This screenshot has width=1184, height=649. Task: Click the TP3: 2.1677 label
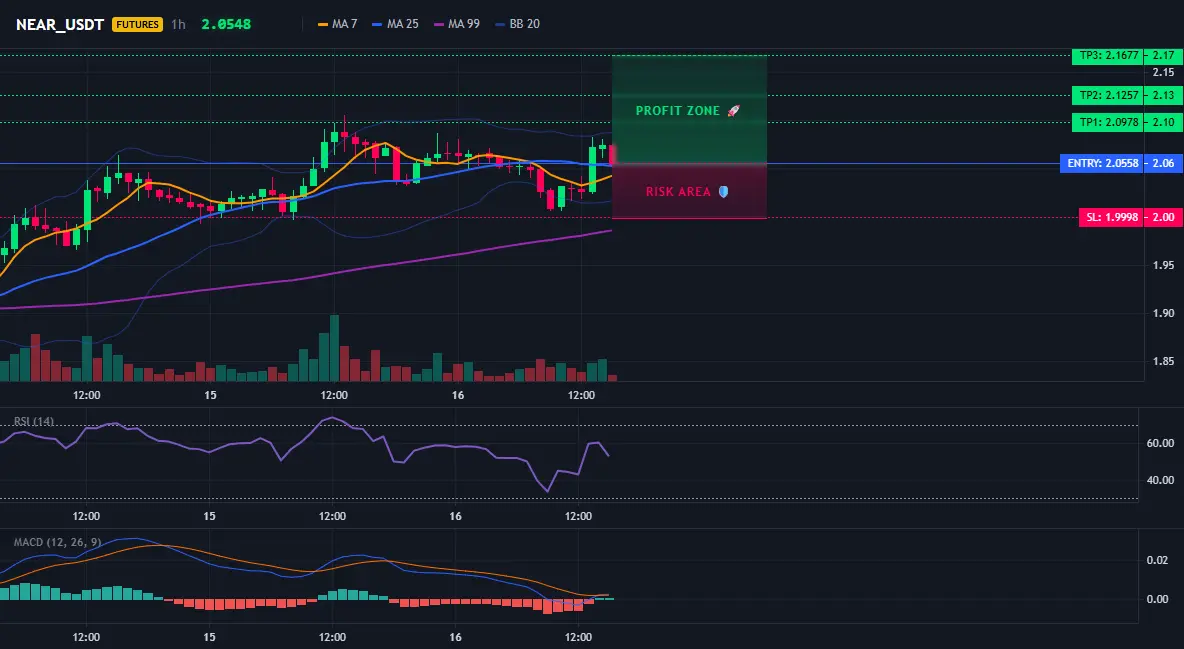(x=1108, y=55)
